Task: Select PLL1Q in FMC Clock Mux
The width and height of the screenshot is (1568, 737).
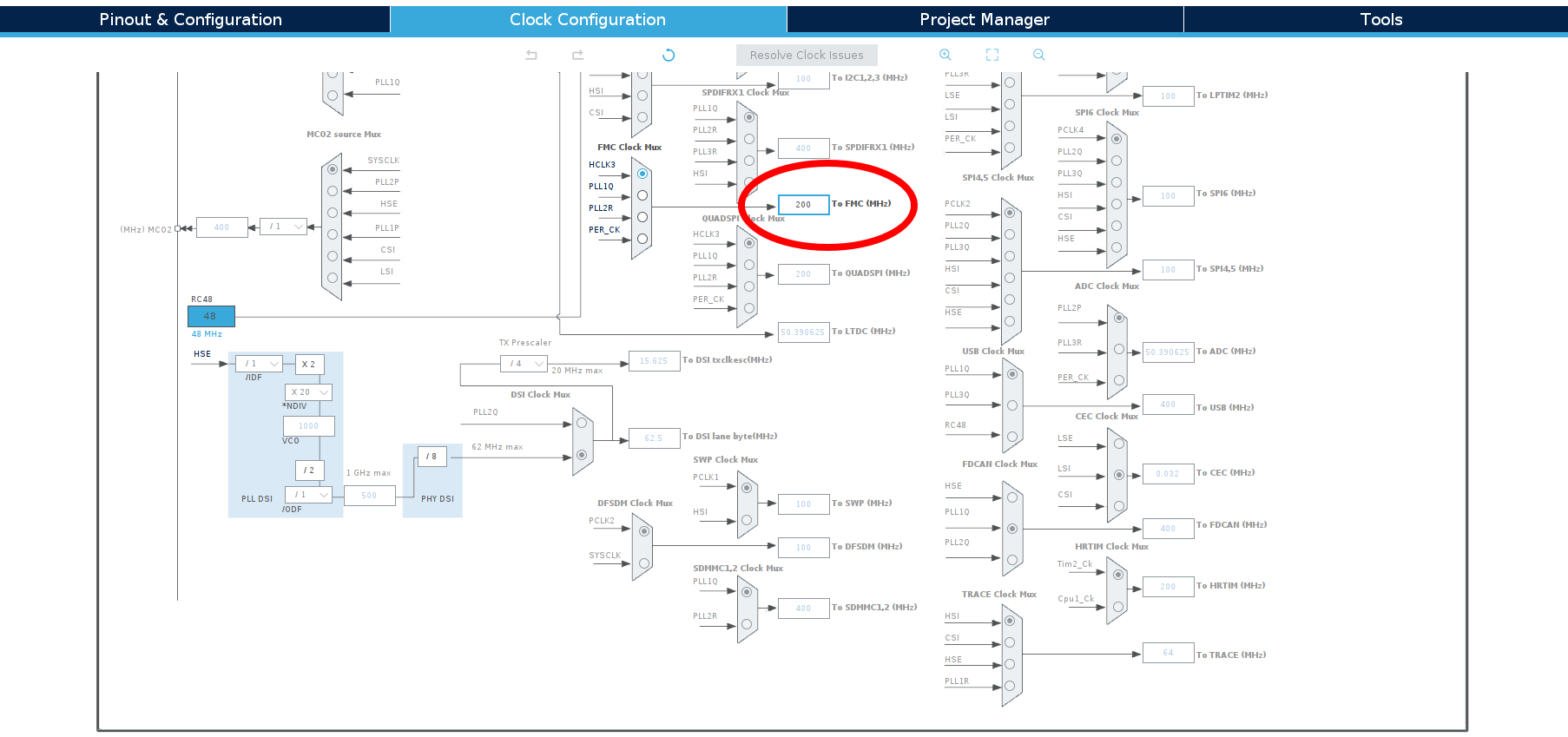Action: tap(642, 195)
